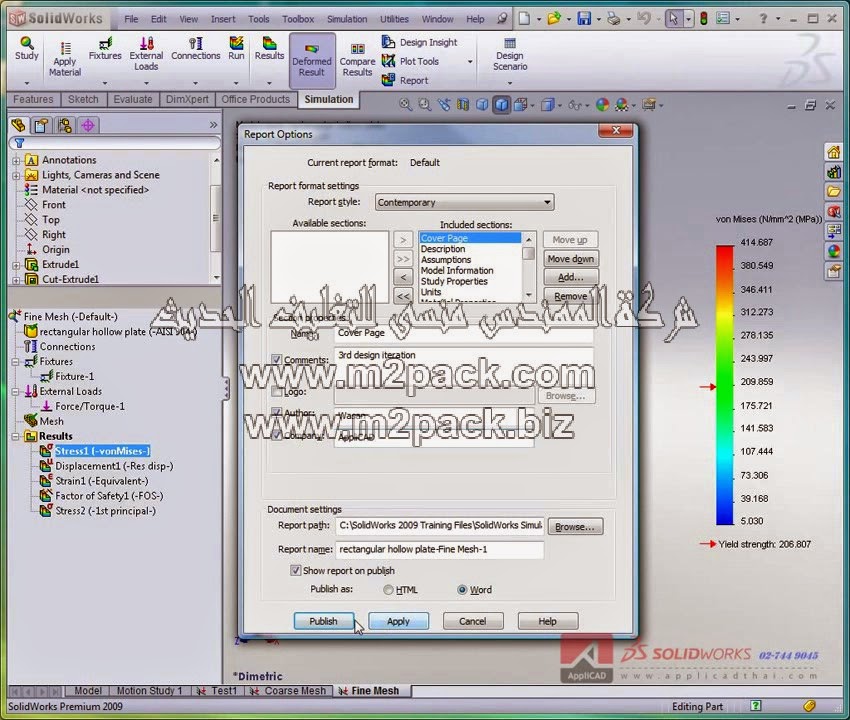The image size is (850, 720).
Task: Click the Report ribbon button
Action: 405,80
